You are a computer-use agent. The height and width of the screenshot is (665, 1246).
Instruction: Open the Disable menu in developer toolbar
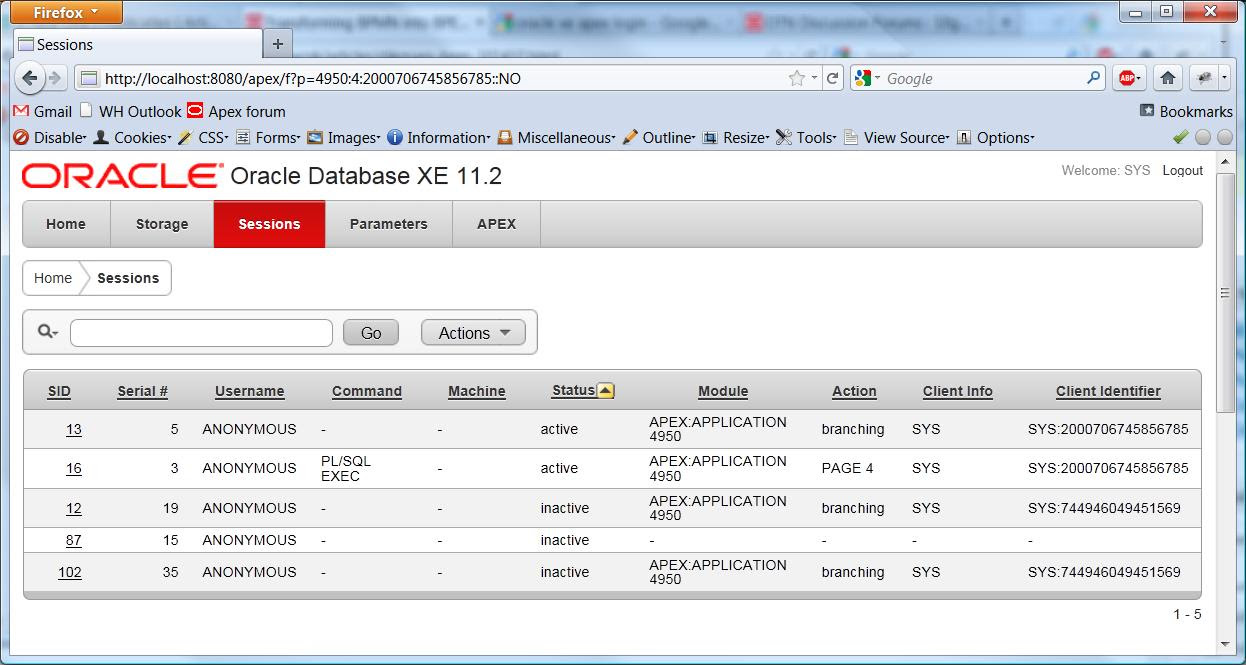[x=50, y=137]
